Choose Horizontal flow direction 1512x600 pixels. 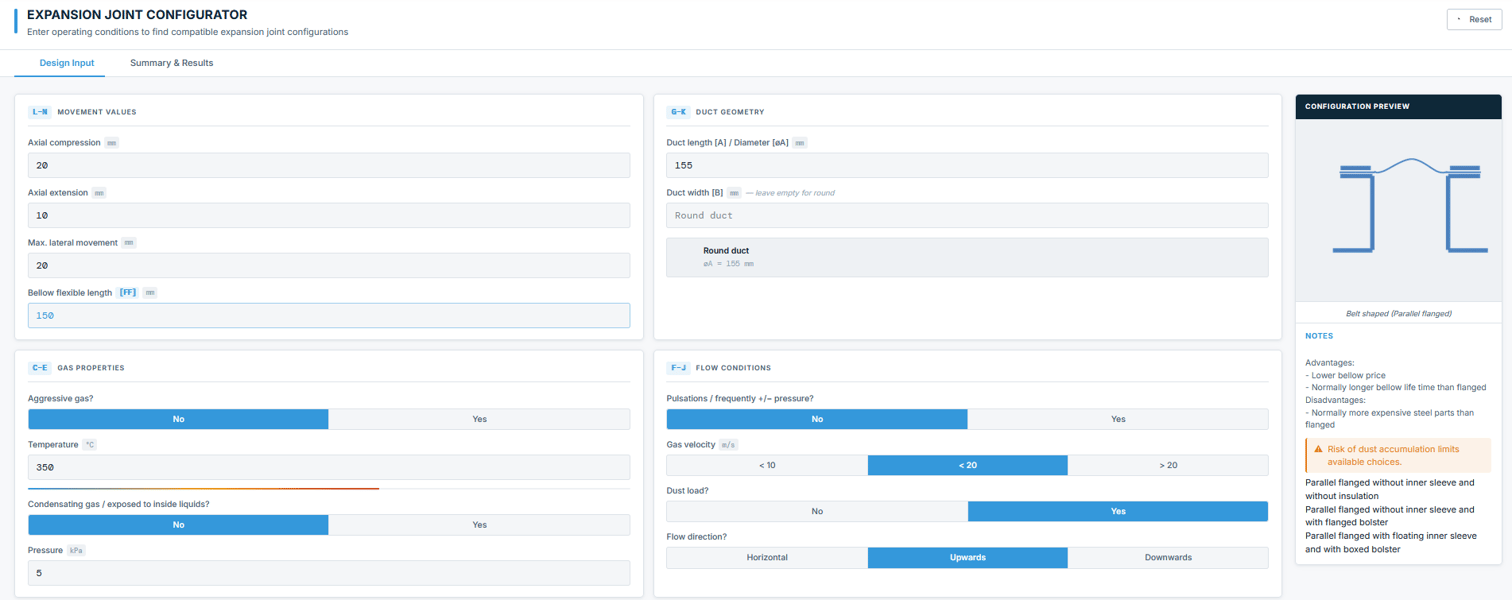[x=767, y=557]
